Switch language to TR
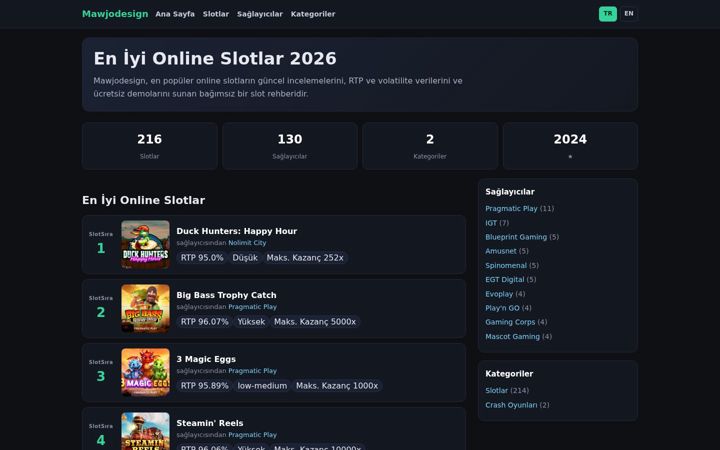The height and width of the screenshot is (450, 720). 608,14
